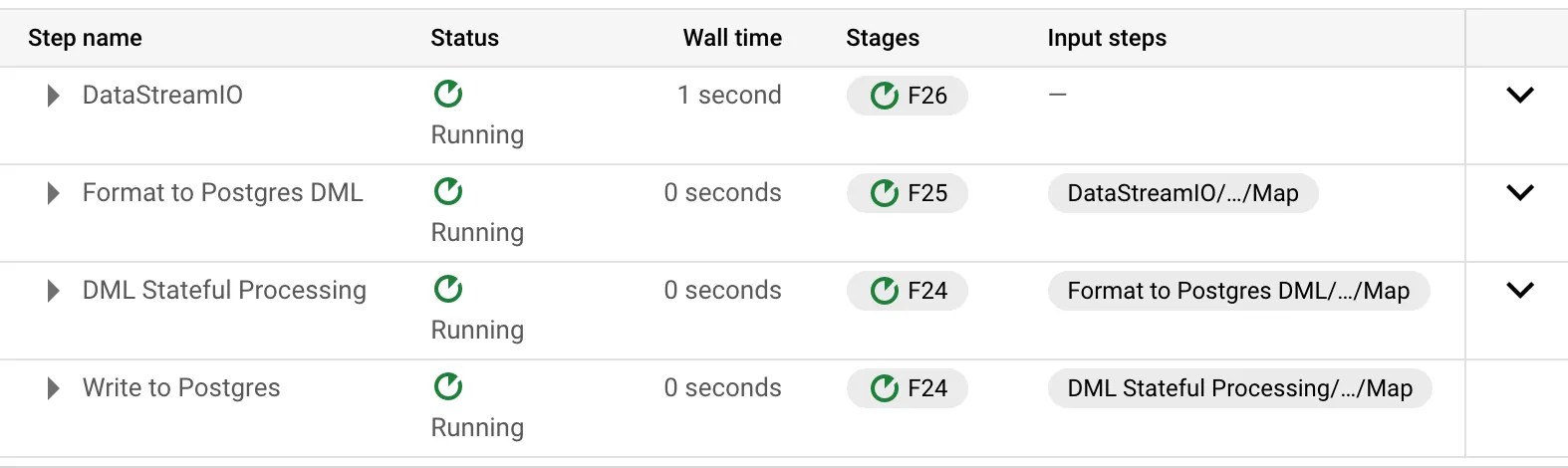Open details chevron for Format to Postgres DML row

(x=1520, y=193)
